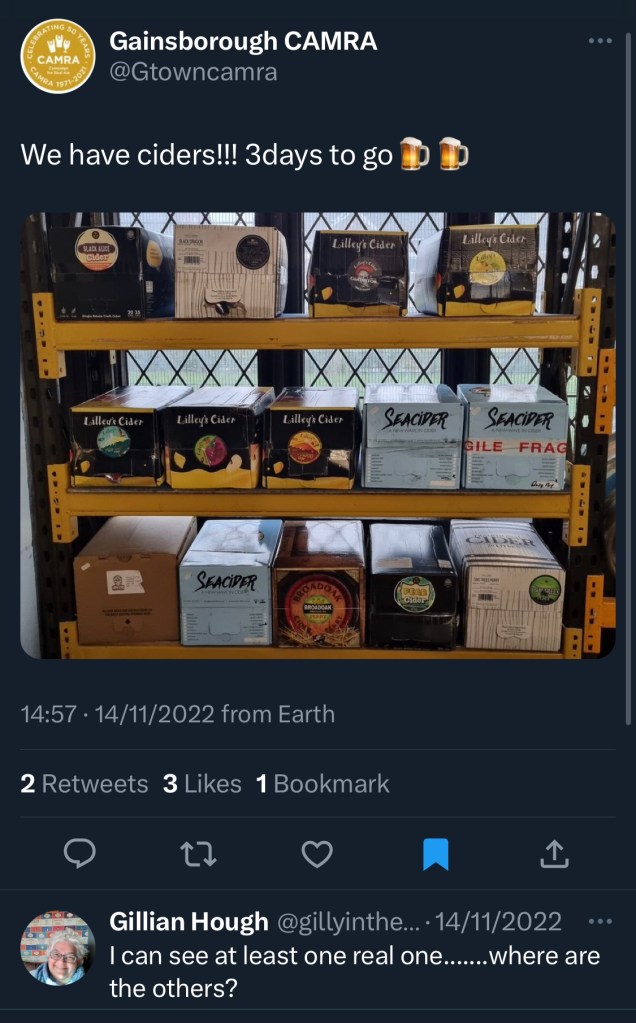Viewport: 636px width, 1023px height.
Task: View the 2 Retweets list
Action: 84,784
